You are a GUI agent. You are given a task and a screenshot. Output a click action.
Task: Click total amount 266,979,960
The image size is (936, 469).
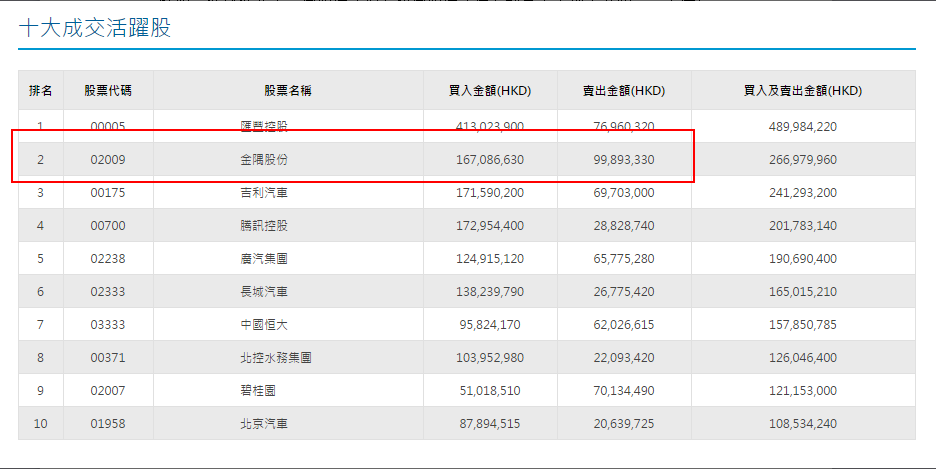click(803, 160)
